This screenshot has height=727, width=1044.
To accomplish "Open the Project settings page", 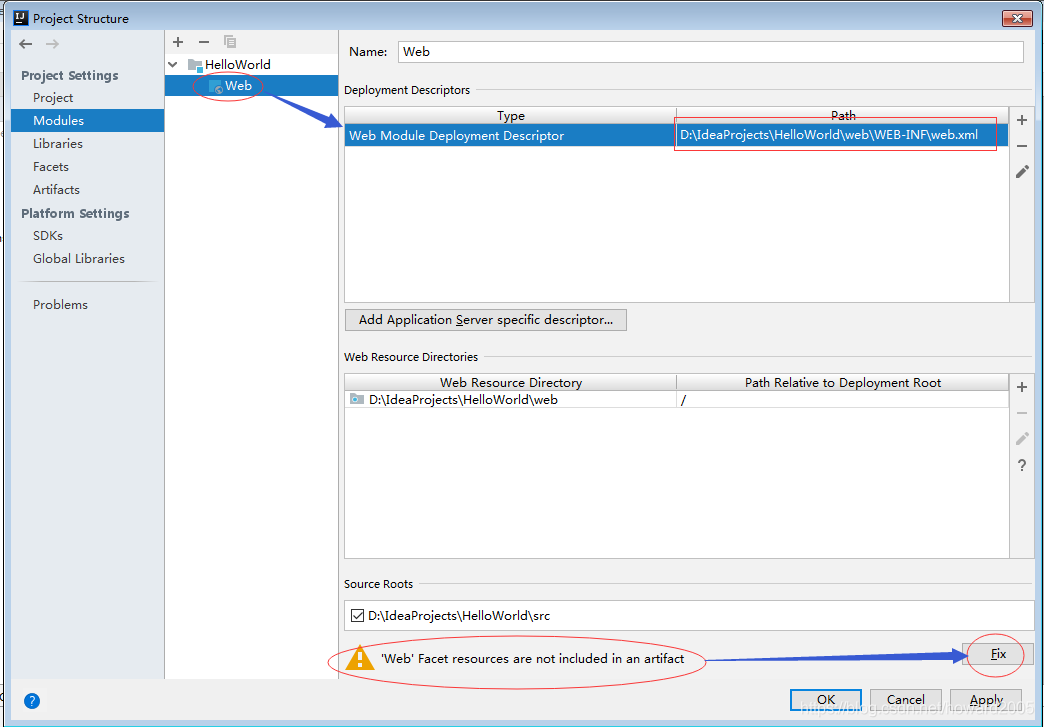I will point(53,98).
